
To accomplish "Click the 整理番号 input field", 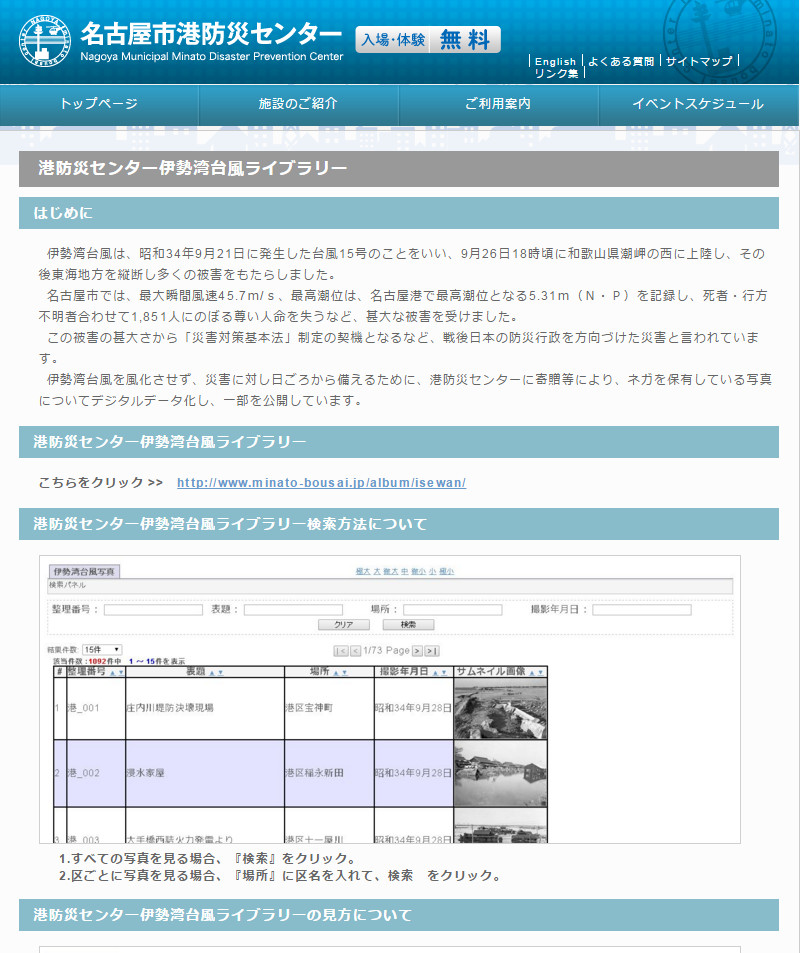I will [153, 610].
